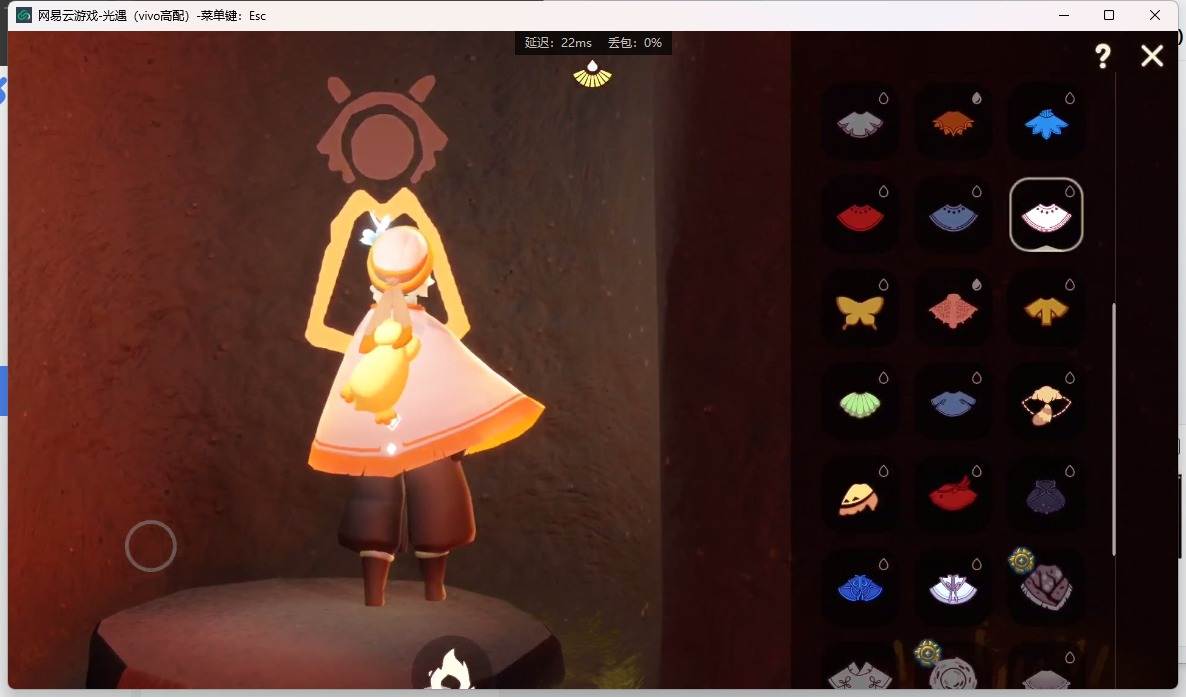Select the gray scalloped cape with ruffled hem
This screenshot has width=1186, height=697.
[860, 123]
